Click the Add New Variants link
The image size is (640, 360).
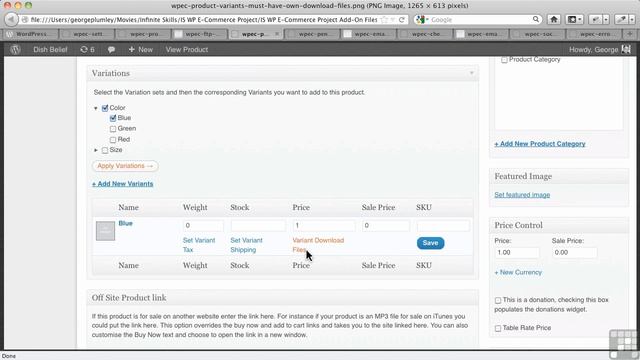pyautogui.click(x=122, y=184)
